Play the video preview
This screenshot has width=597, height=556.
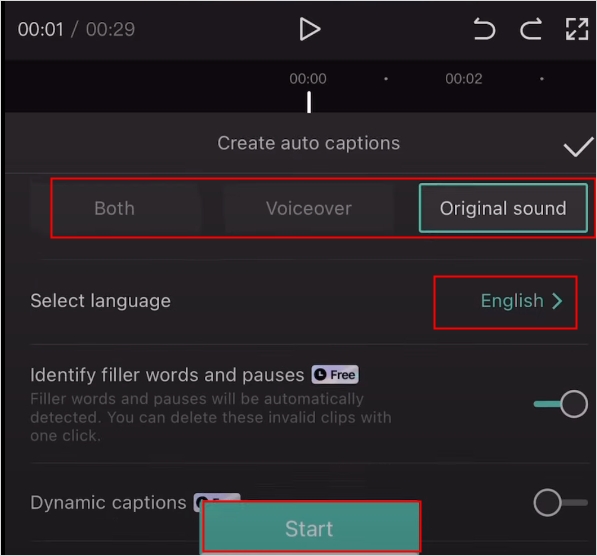tap(310, 29)
